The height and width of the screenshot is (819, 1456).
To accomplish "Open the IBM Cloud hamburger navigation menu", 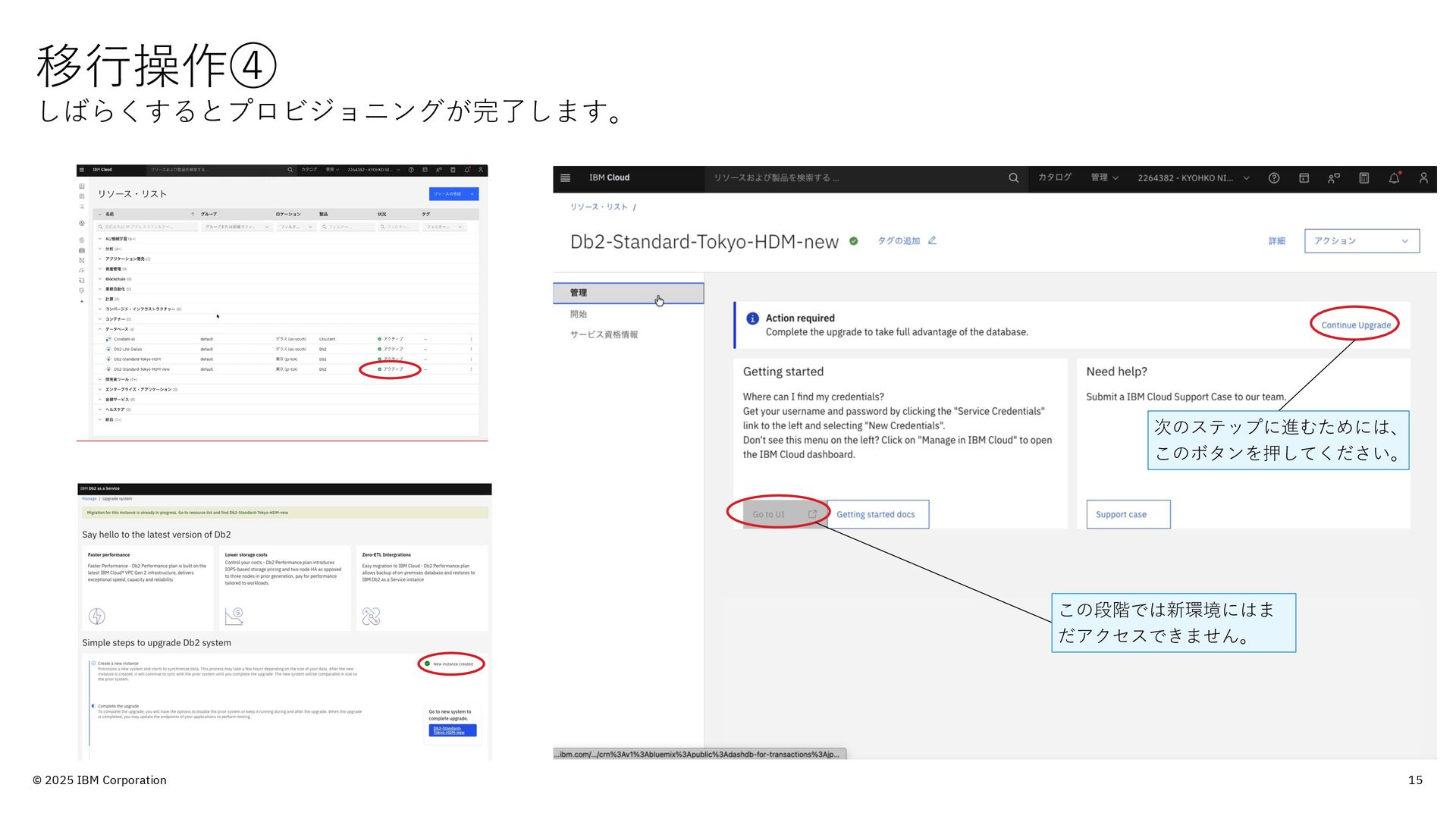I will [565, 178].
